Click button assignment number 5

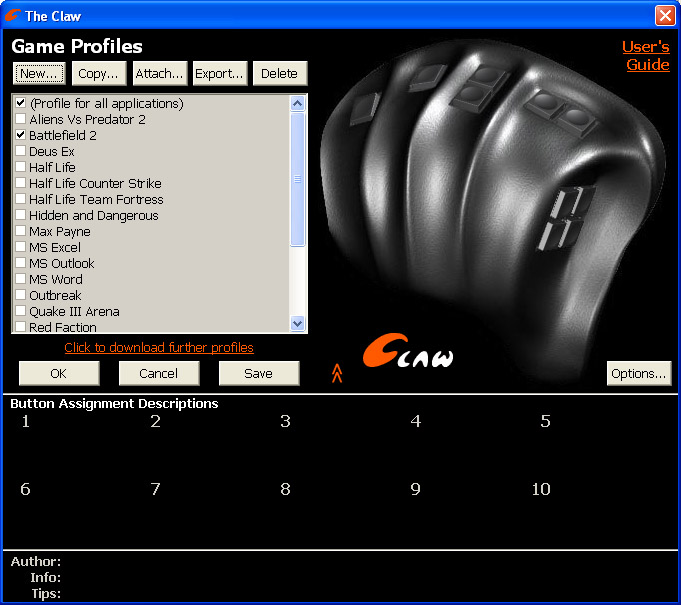click(x=545, y=421)
